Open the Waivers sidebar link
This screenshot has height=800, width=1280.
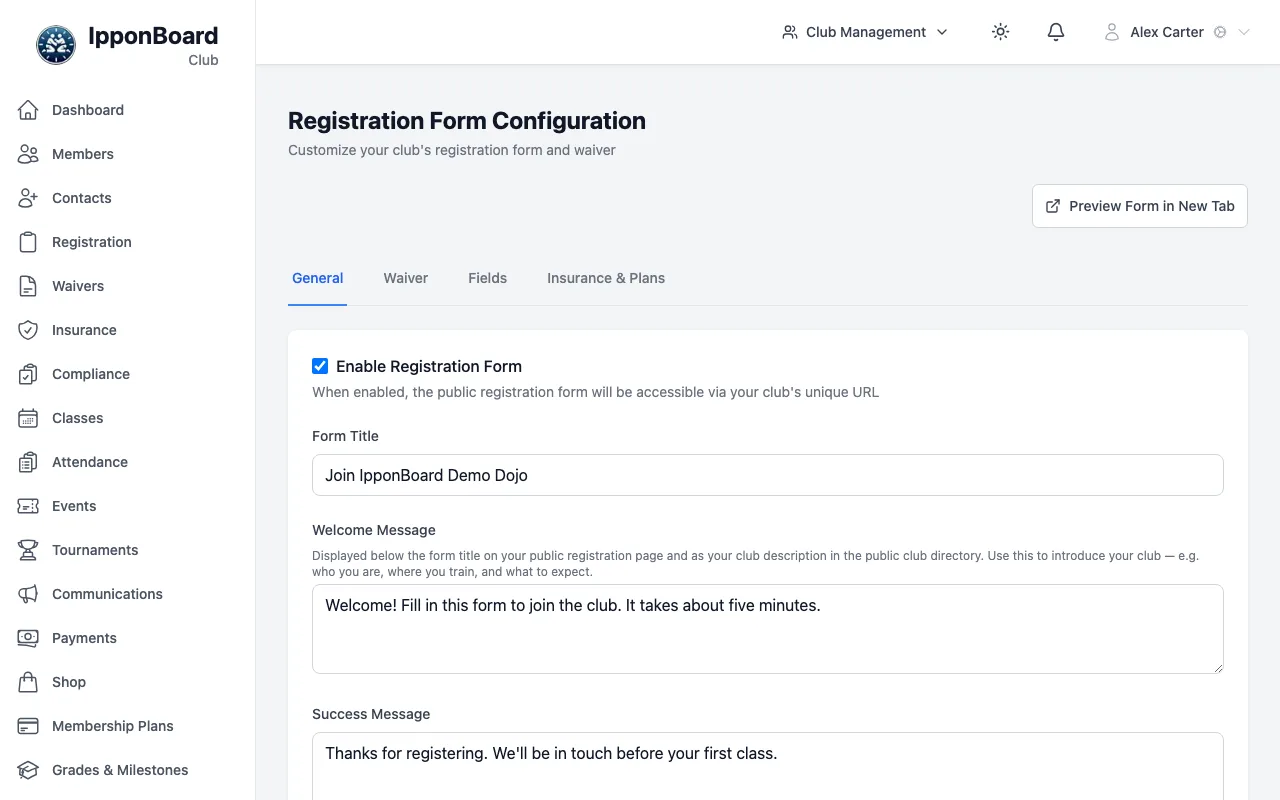click(x=128, y=286)
